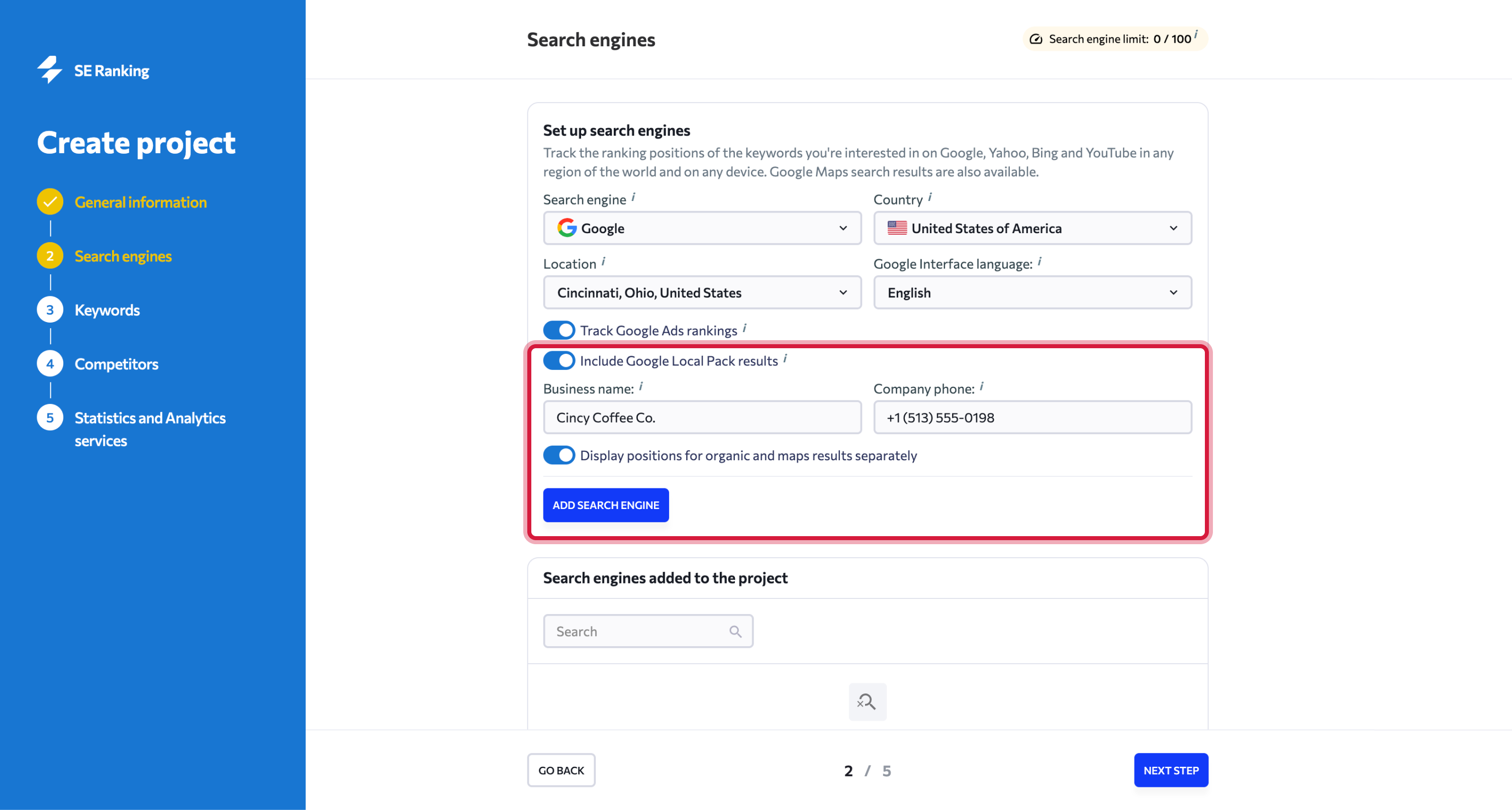Image resolution: width=1512 pixels, height=810 pixels.
Task: Open the Country dropdown
Action: click(1032, 228)
